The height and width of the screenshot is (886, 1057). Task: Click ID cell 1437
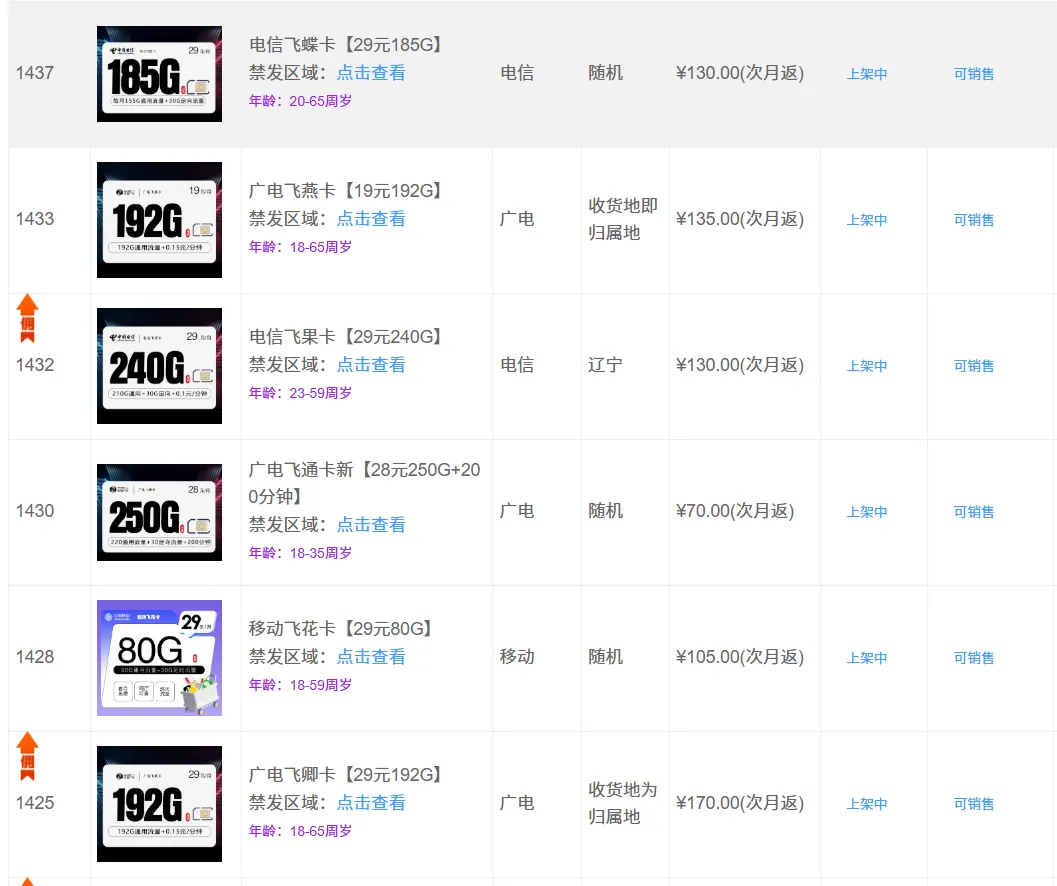[x=35, y=73]
